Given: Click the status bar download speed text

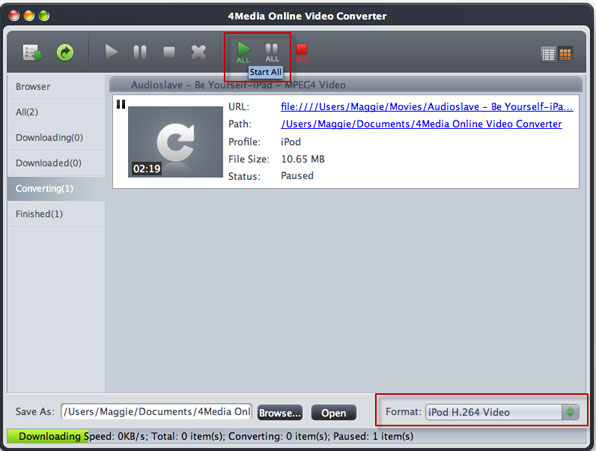Looking at the screenshot, I should pyautogui.click(x=216, y=436).
